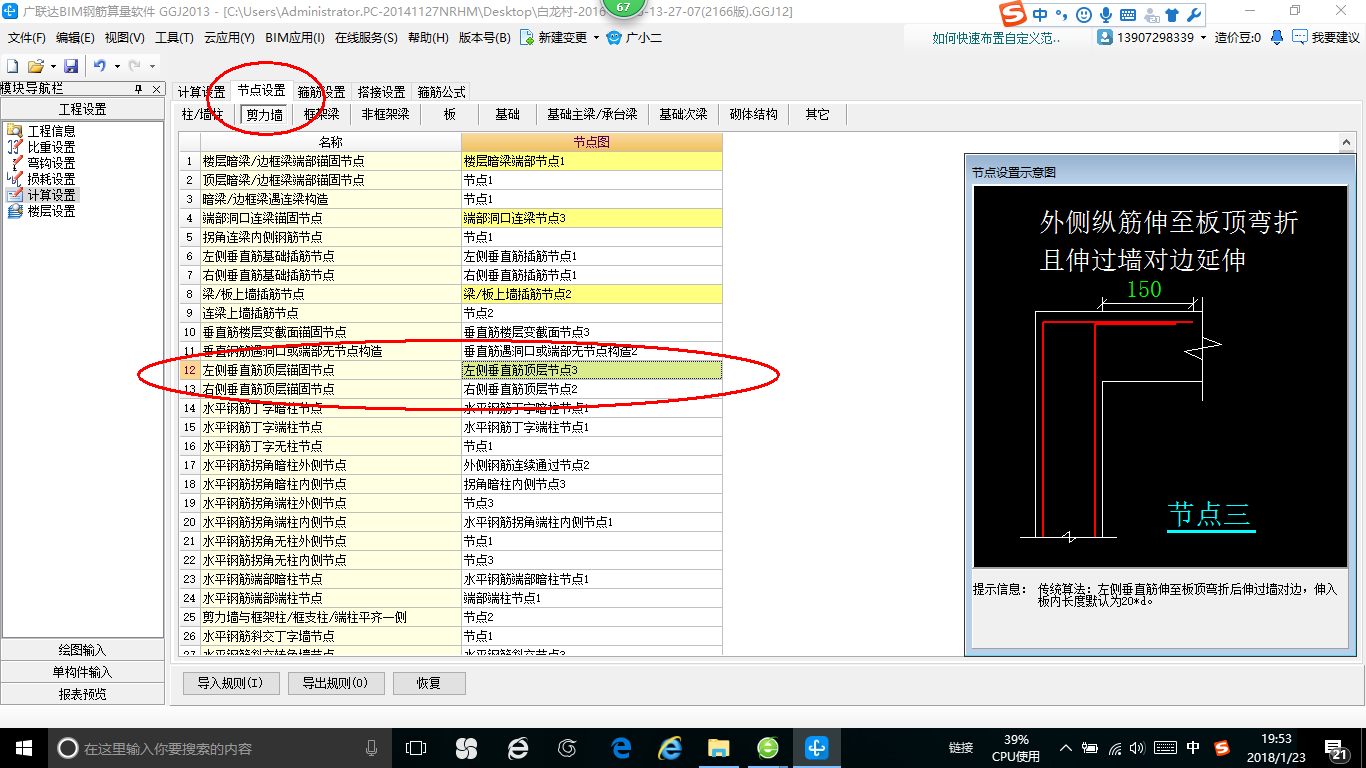Open the 如何快速布置自定义范.. link
The height and width of the screenshot is (768, 1366).
[x=996, y=38]
